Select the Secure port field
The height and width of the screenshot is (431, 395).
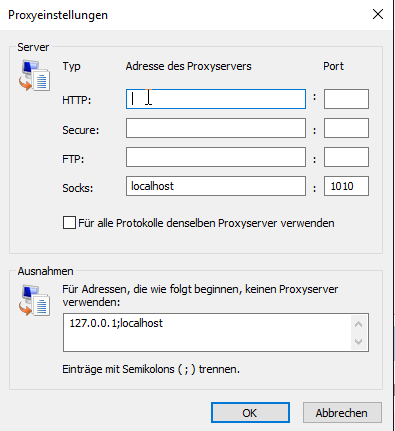346,128
